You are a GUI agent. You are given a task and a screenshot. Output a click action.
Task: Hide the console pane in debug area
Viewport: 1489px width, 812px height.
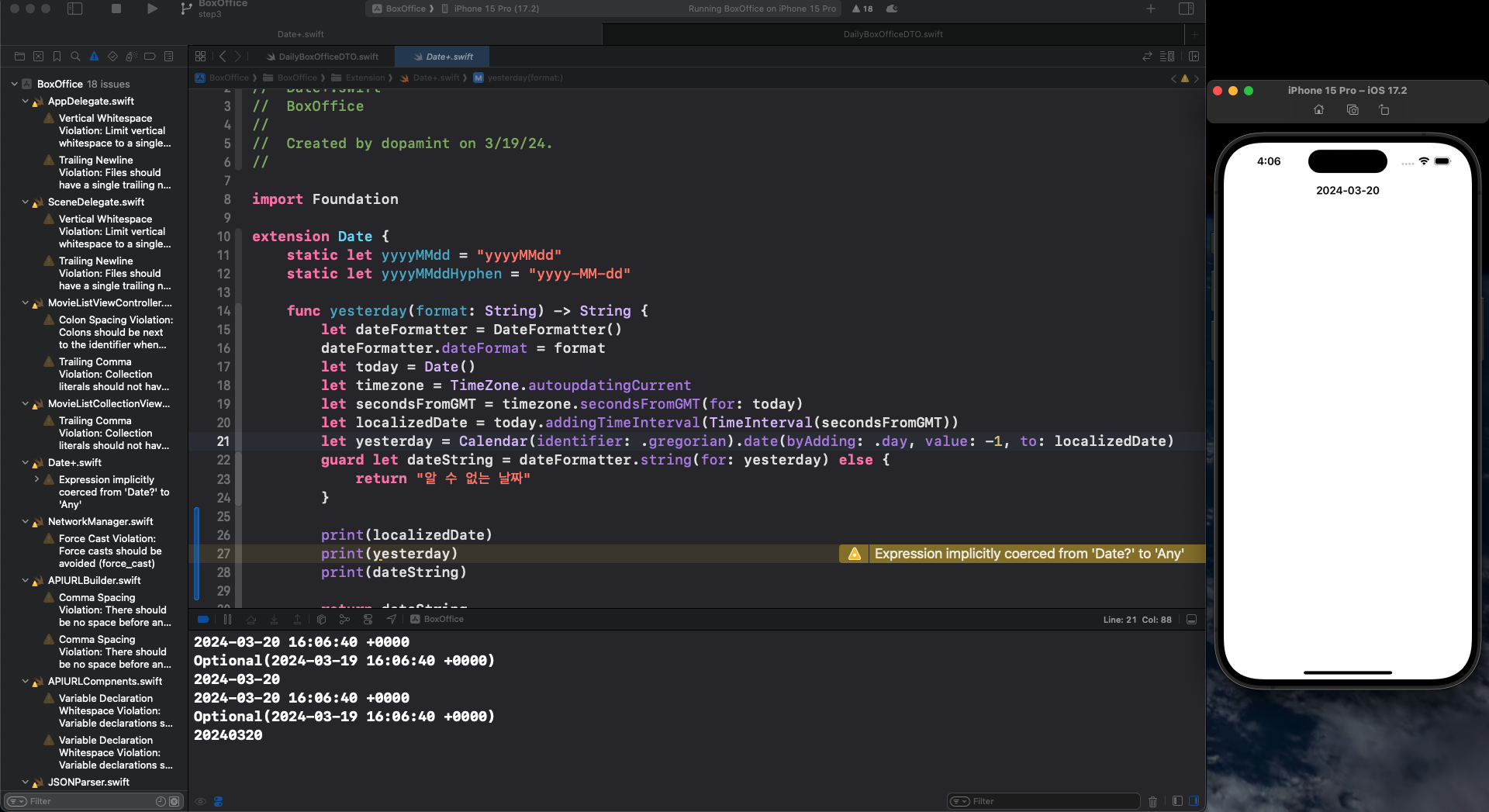click(1194, 801)
